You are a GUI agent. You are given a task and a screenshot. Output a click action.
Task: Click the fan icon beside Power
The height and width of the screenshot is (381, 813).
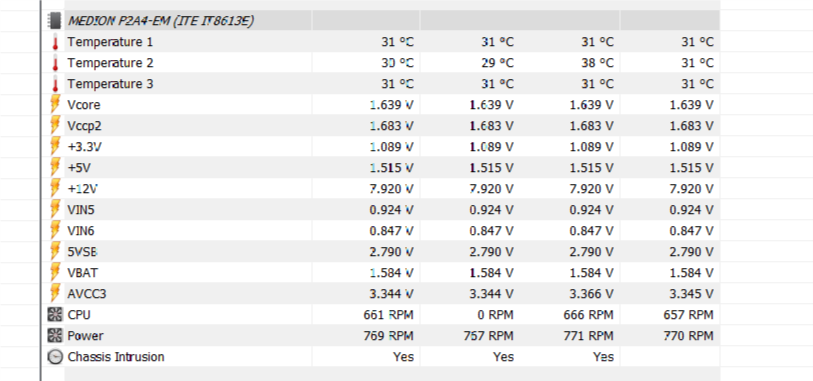pos(54,336)
